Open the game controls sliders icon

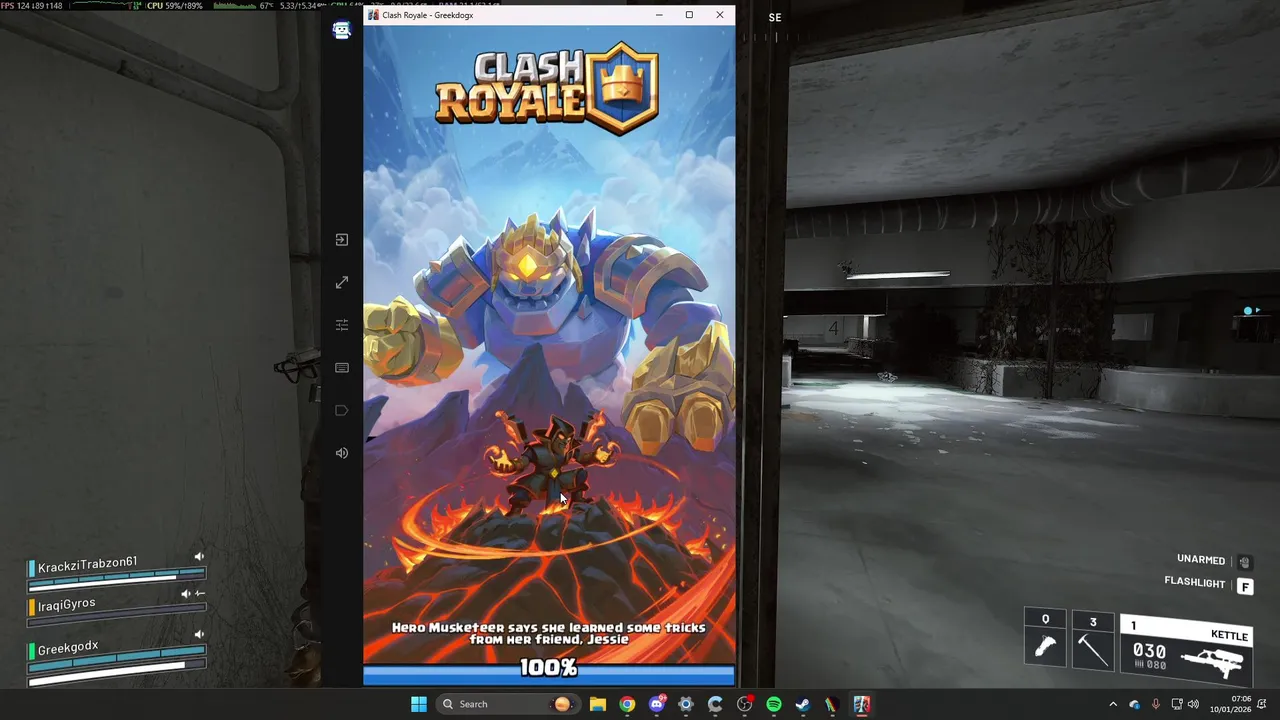[x=342, y=325]
